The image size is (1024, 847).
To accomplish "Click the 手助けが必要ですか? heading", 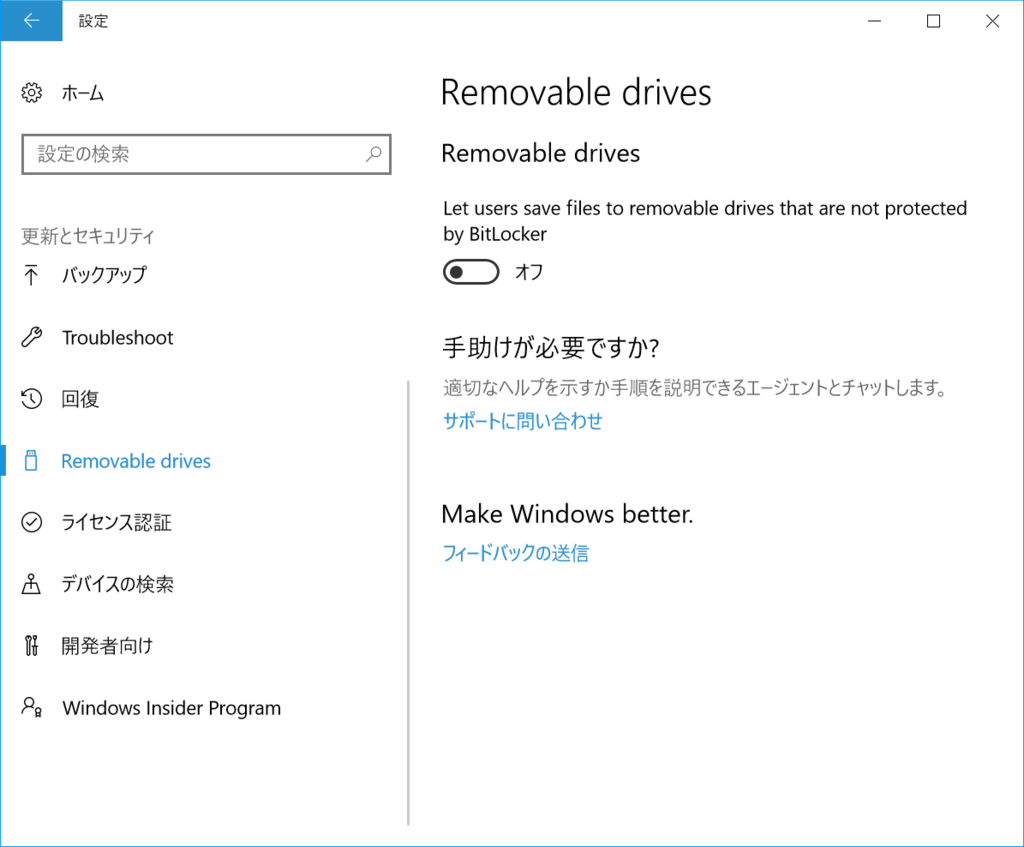I will point(551,347).
